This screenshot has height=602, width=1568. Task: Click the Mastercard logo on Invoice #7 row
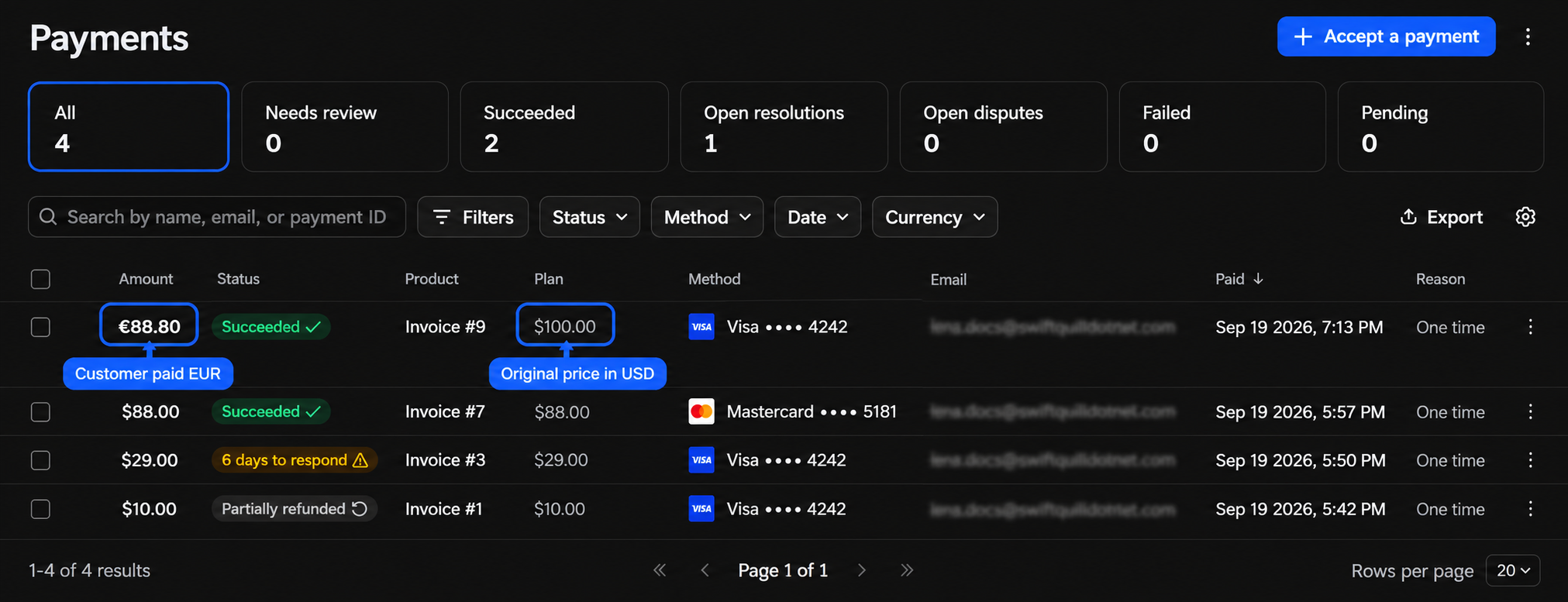pos(701,411)
